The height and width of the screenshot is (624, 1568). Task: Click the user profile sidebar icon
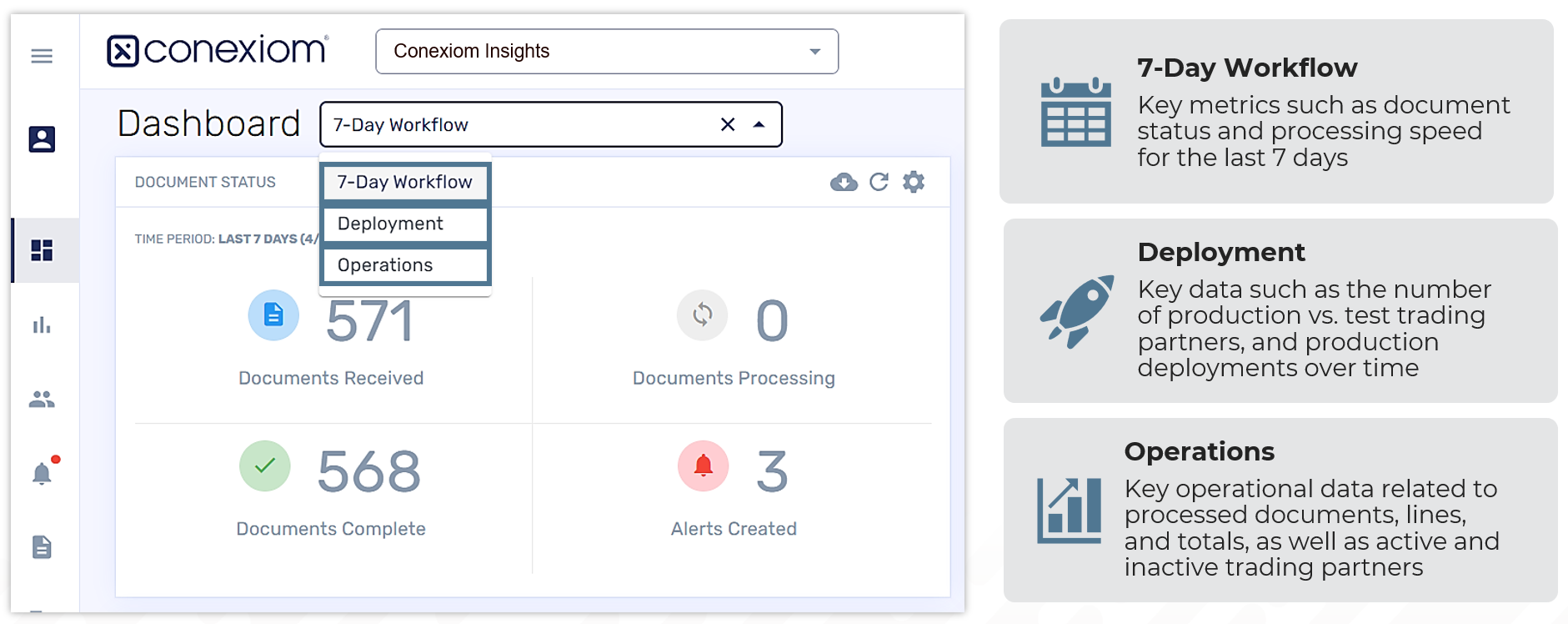[42, 139]
